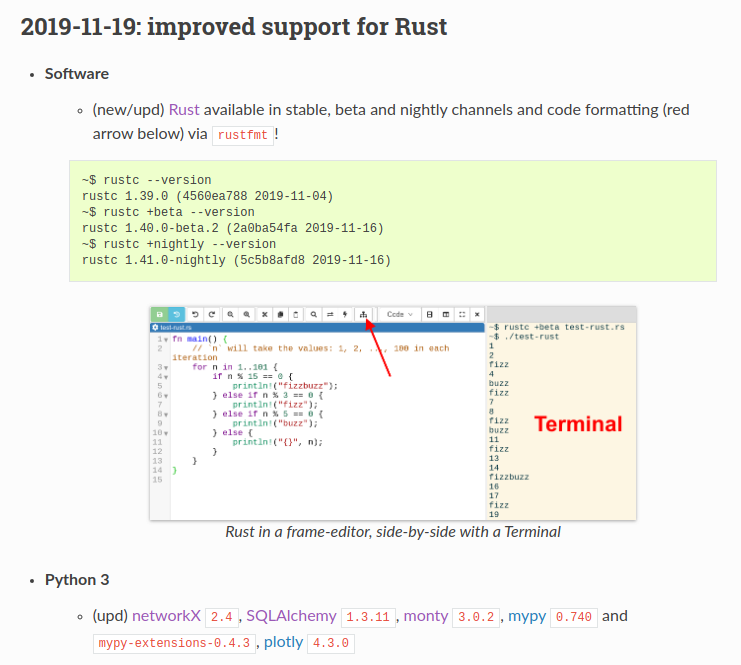Click the Redo arrow in editor toolbar
The width and height of the screenshot is (741, 665).
coord(212,314)
